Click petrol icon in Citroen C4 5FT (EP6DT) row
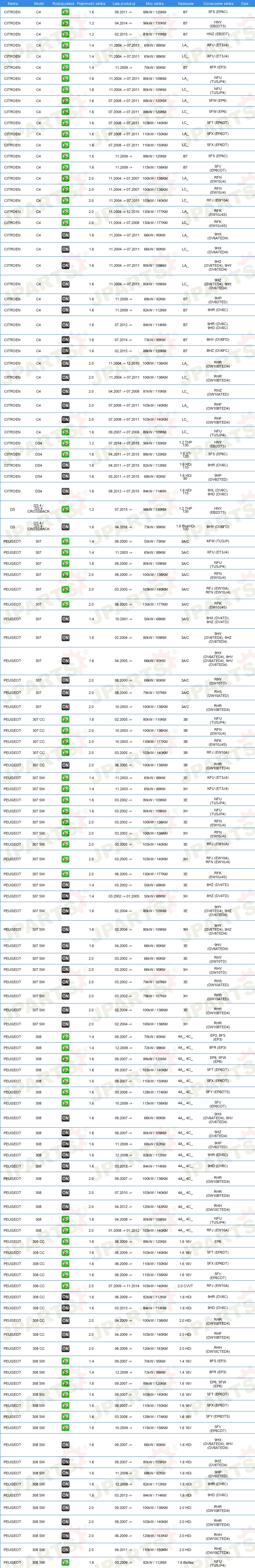 point(65,123)
